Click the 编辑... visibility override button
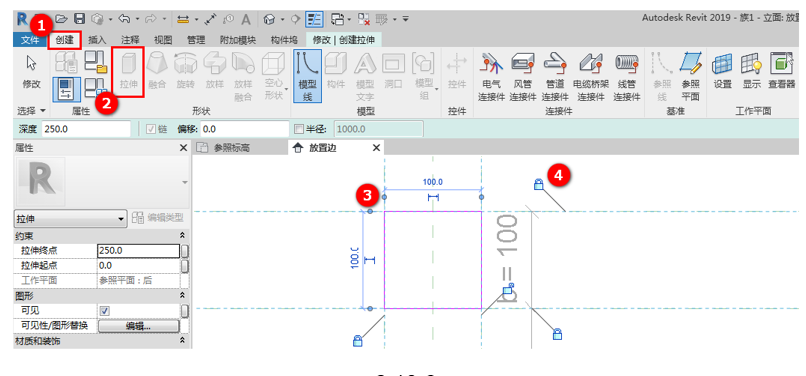The image size is (806, 376). [138, 326]
